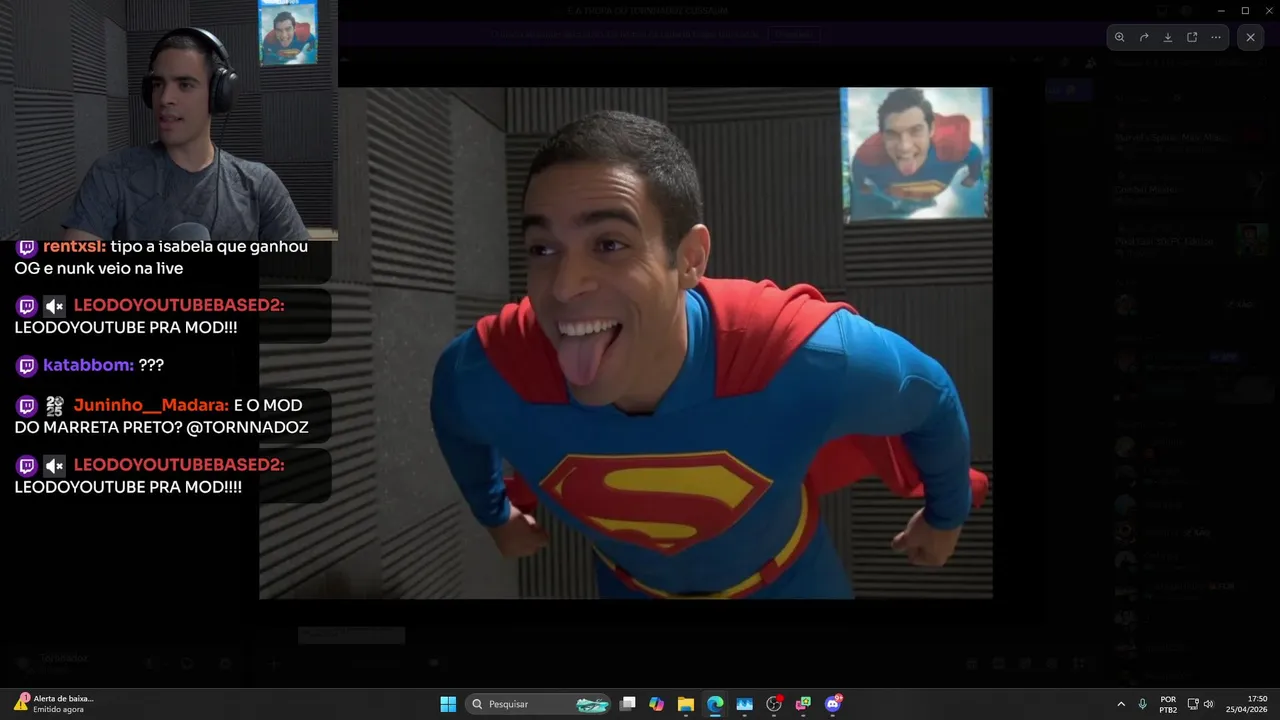Open the POR PTB2 keyboard language switcher

click(x=1168, y=704)
